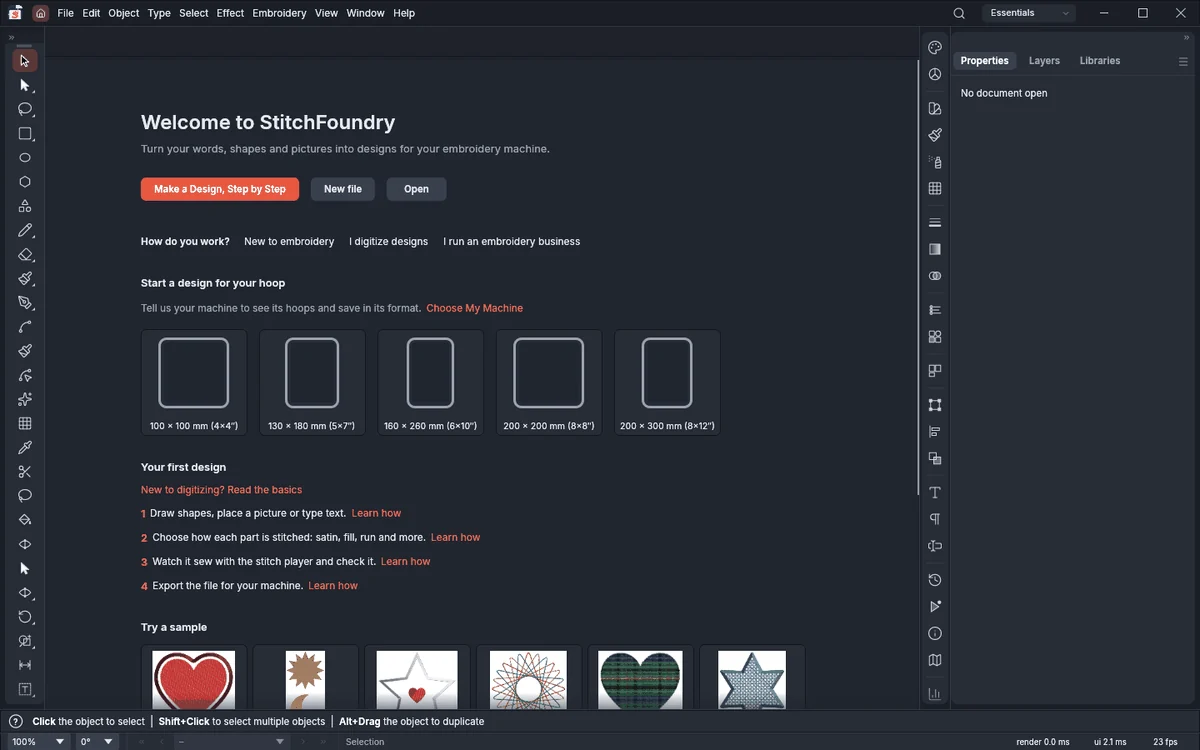Click the help question mark in status bar
The width and height of the screenshot is (1200, 750).
(16, 721)
